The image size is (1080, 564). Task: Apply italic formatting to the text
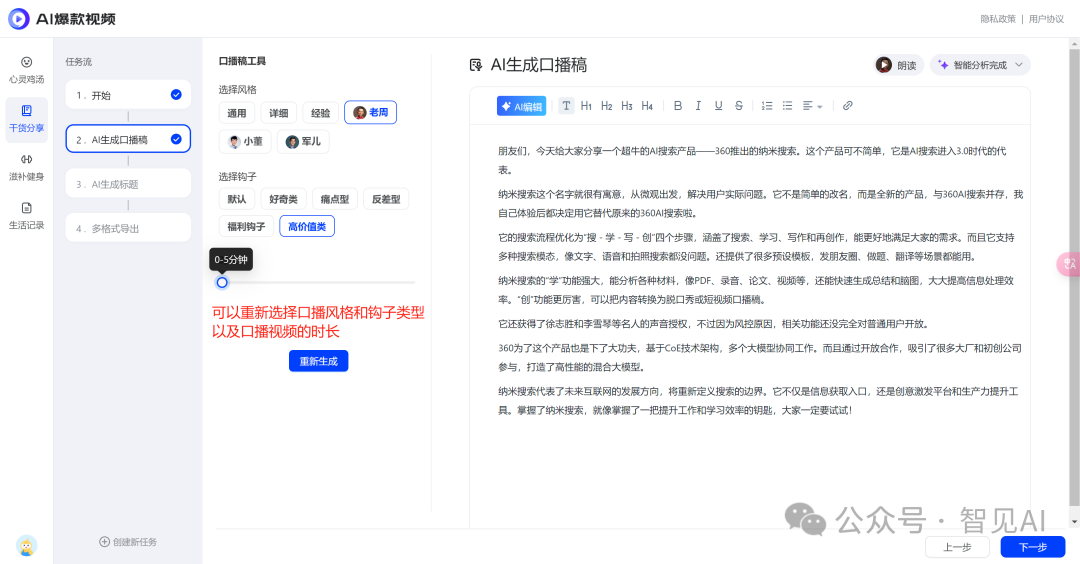(698, 106)
